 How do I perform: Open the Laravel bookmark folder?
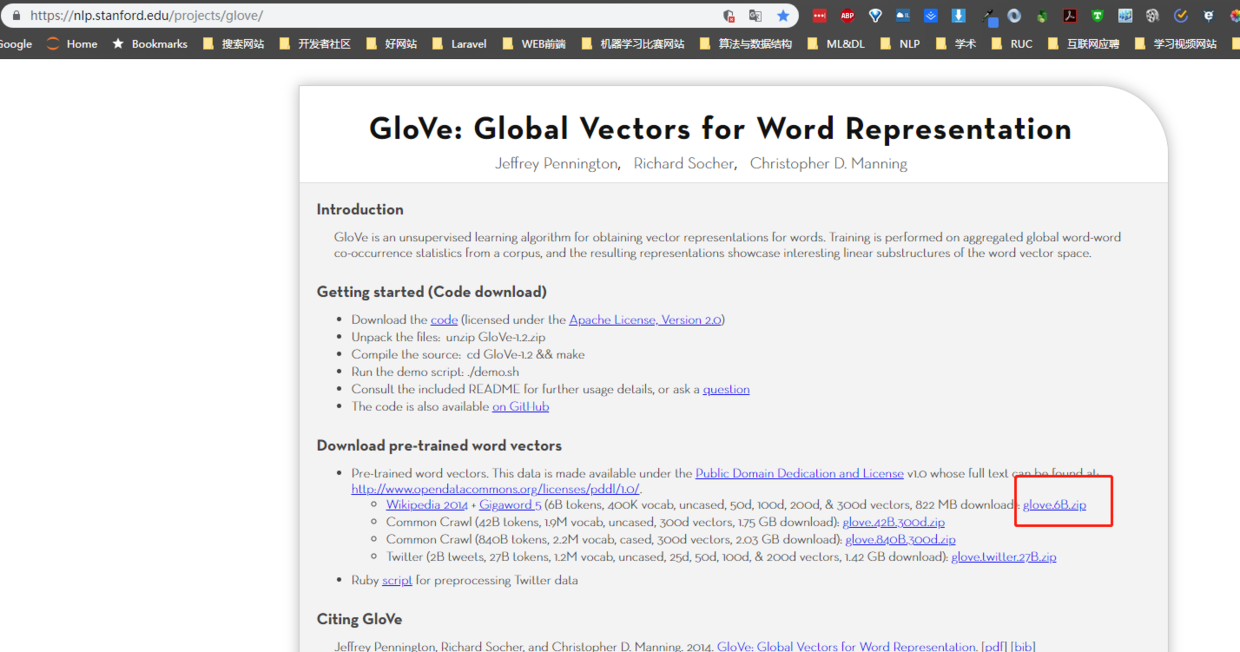(x=459, y=44)
